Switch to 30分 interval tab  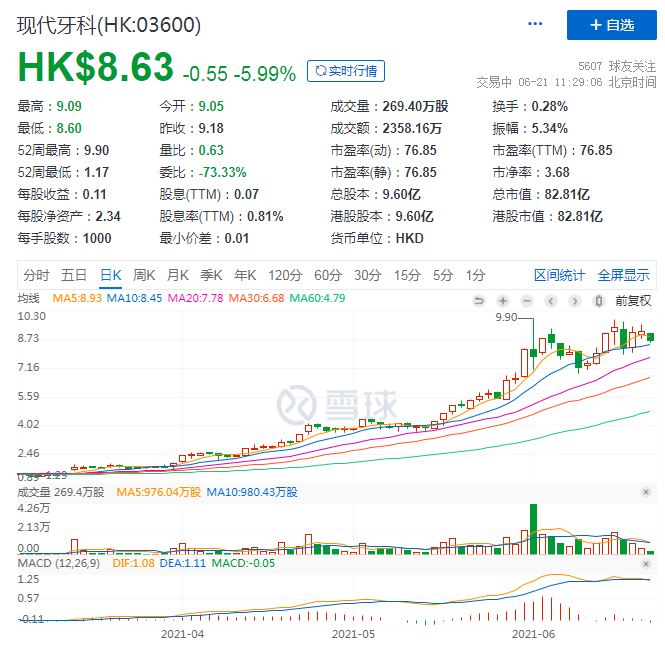coord(368,275)
